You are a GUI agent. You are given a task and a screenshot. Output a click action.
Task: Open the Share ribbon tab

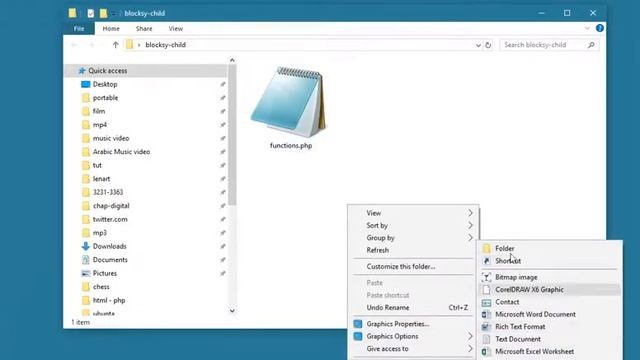[144, 29]
